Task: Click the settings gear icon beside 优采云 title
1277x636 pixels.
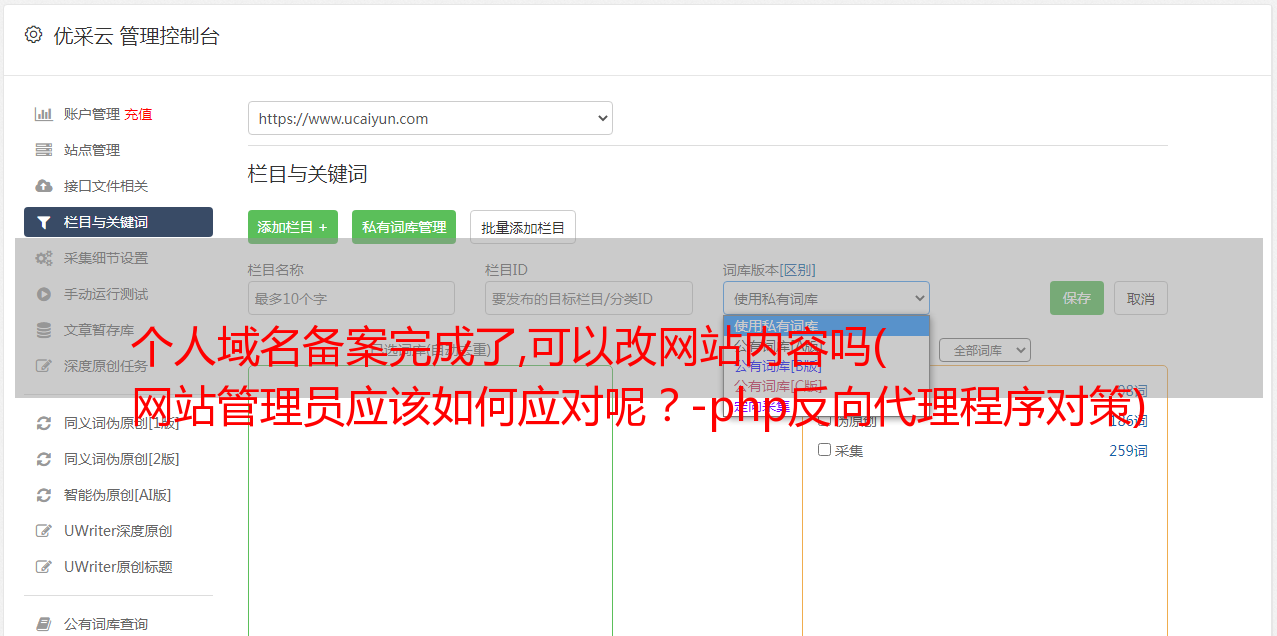Action: [33, 35]
